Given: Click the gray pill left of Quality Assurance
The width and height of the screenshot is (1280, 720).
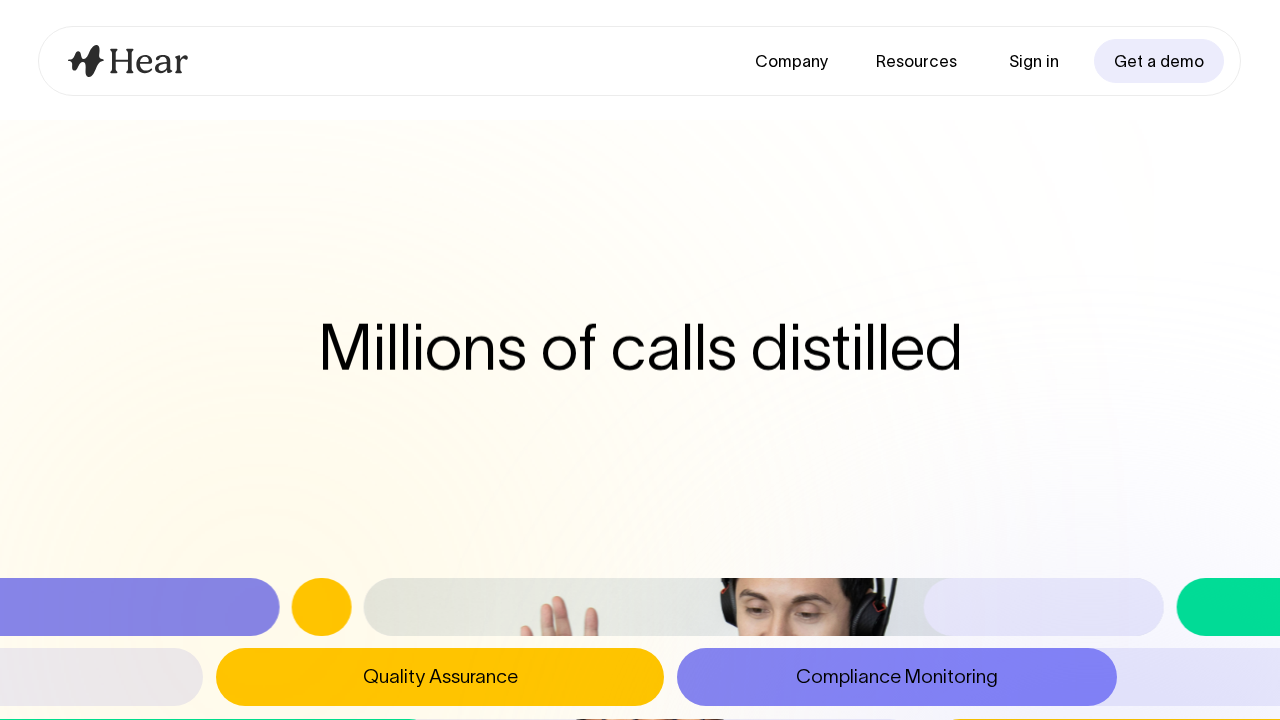Looking at the screenshot, I should [100, 677].
